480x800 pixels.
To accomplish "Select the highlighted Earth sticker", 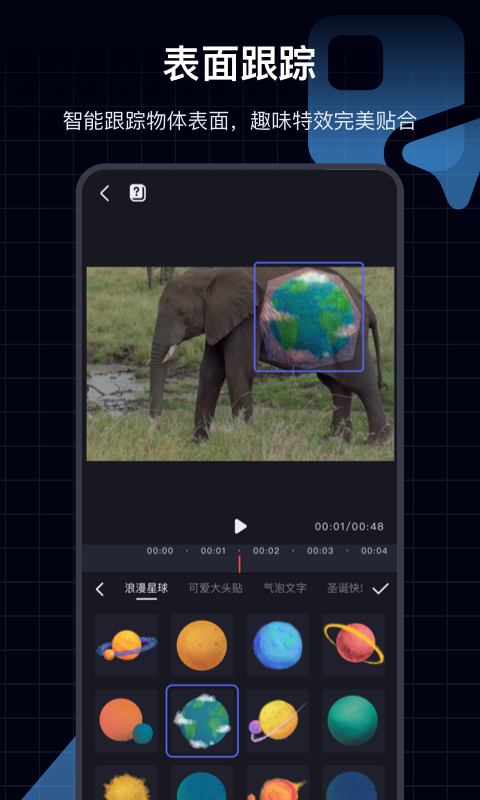I will tap(202, 720).
